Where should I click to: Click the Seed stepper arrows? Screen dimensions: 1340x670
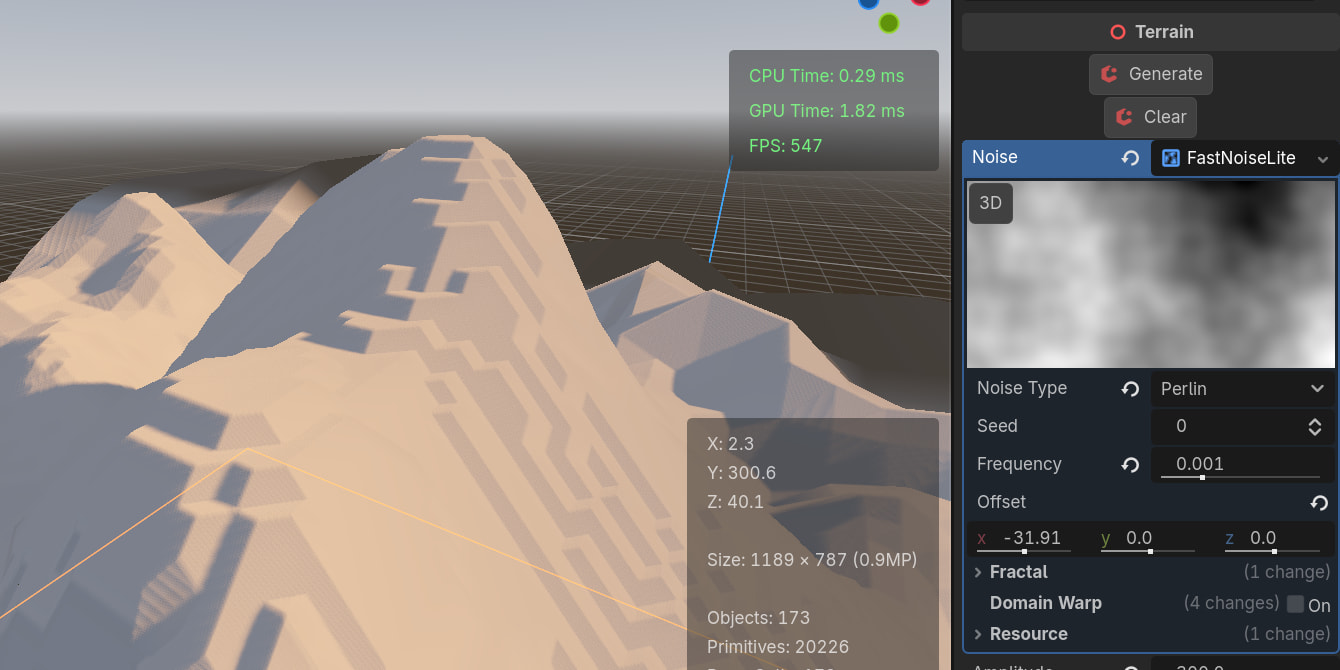point(1315,427)
